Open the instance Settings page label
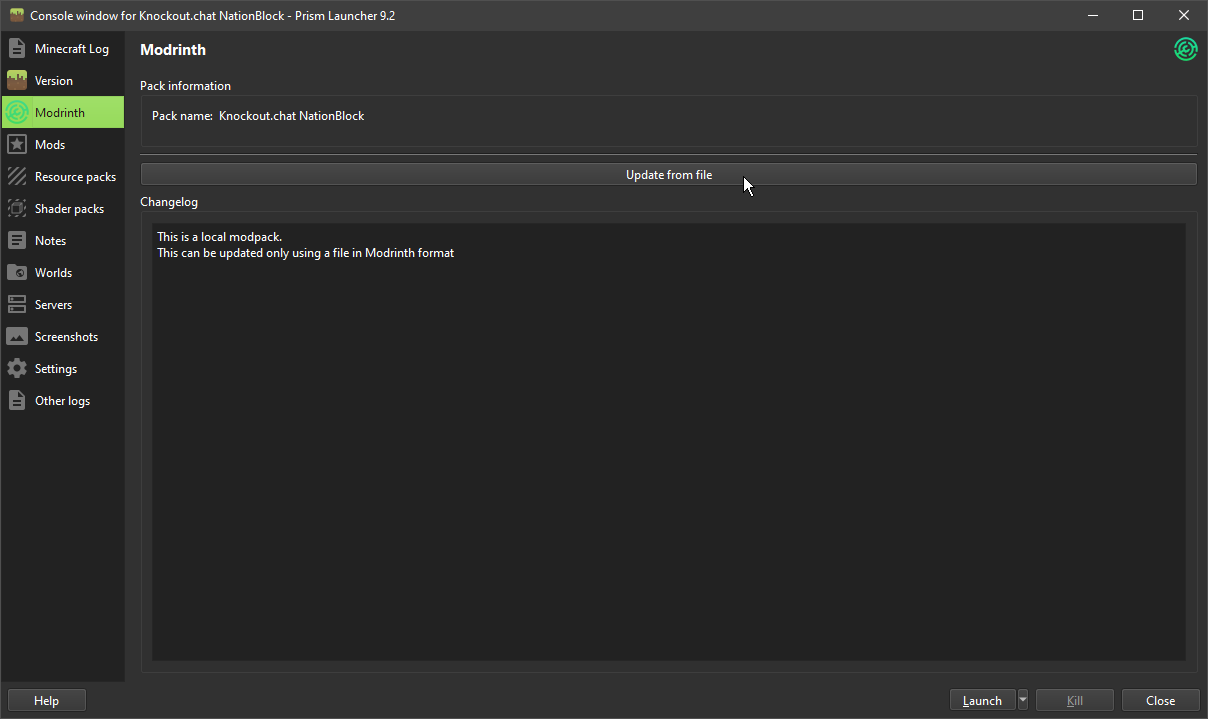 tap(56, 368)
